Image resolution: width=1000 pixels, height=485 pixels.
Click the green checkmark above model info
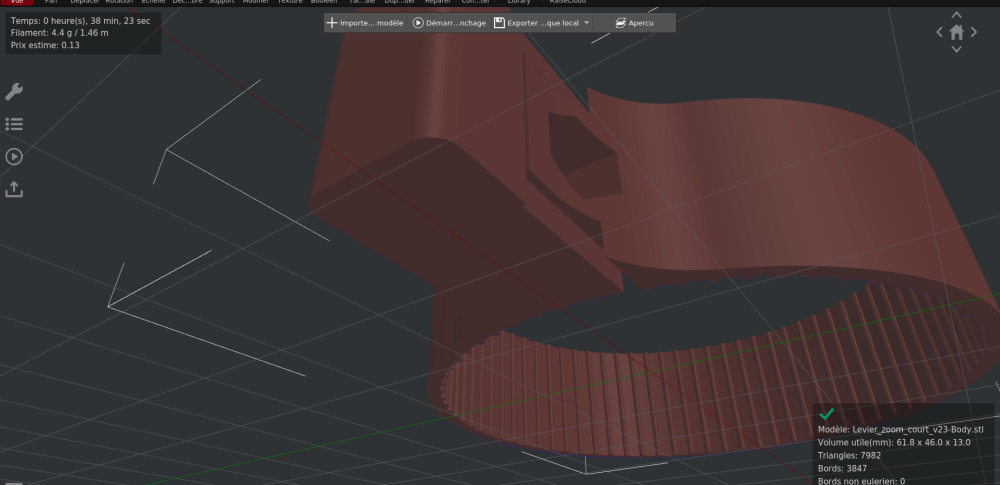(x=826, y=414)
